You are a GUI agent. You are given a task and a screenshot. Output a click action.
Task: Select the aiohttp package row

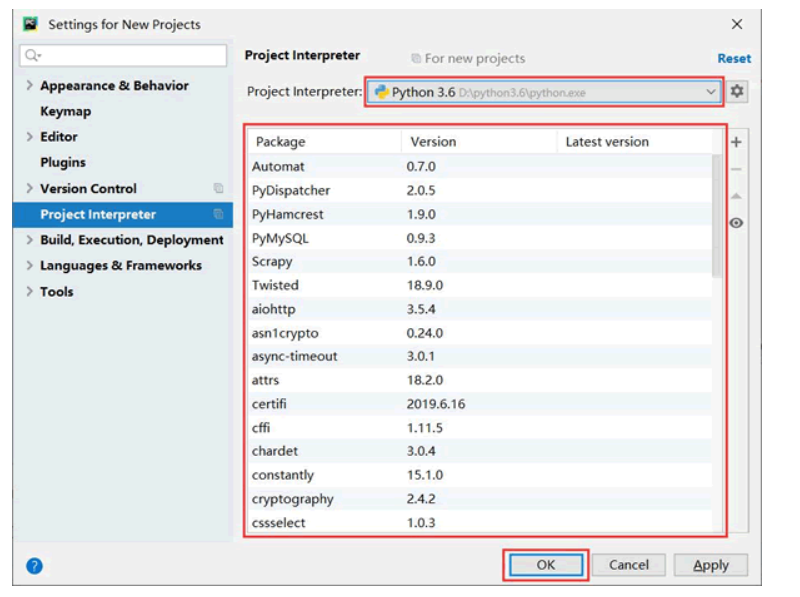tap(480, 309)
